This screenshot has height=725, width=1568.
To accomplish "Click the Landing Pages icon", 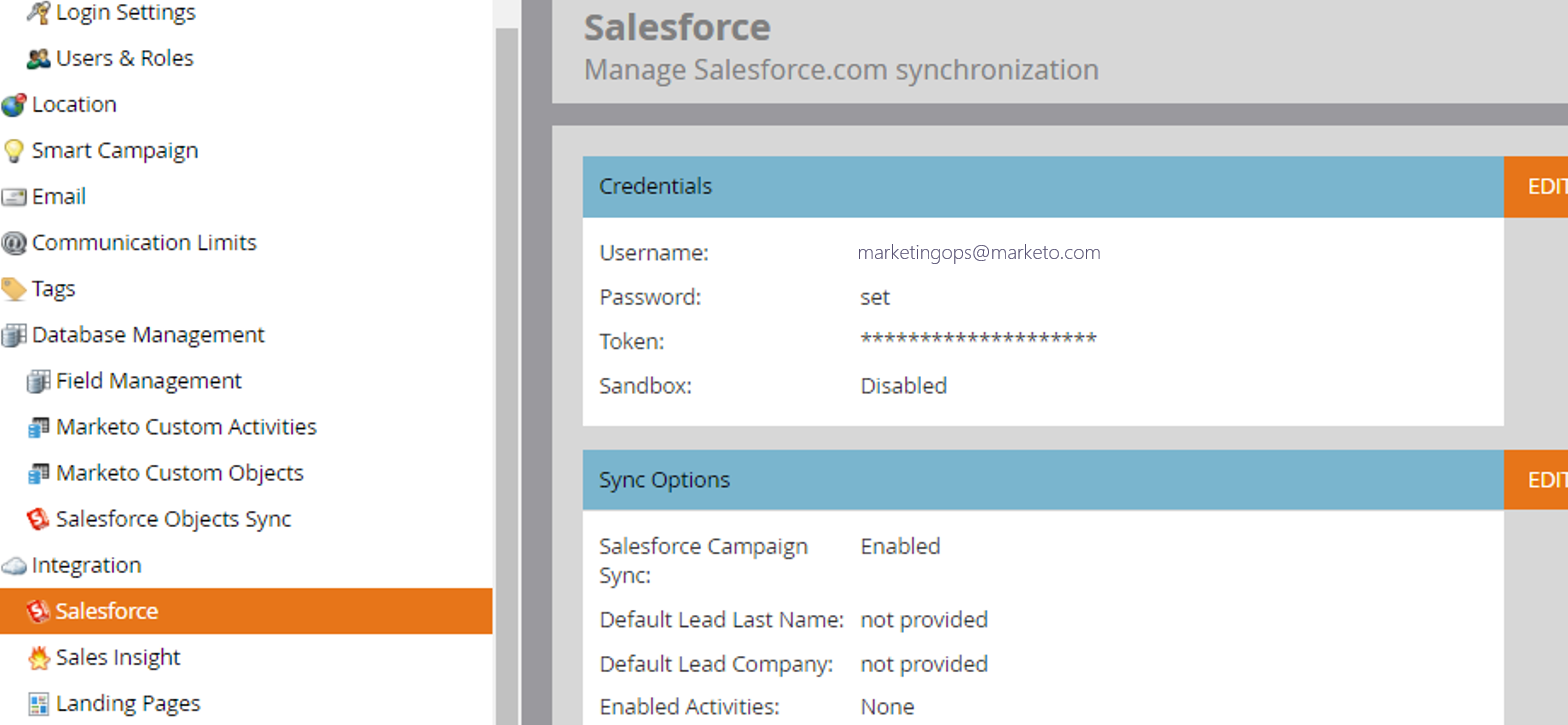I will click(38, 704).
